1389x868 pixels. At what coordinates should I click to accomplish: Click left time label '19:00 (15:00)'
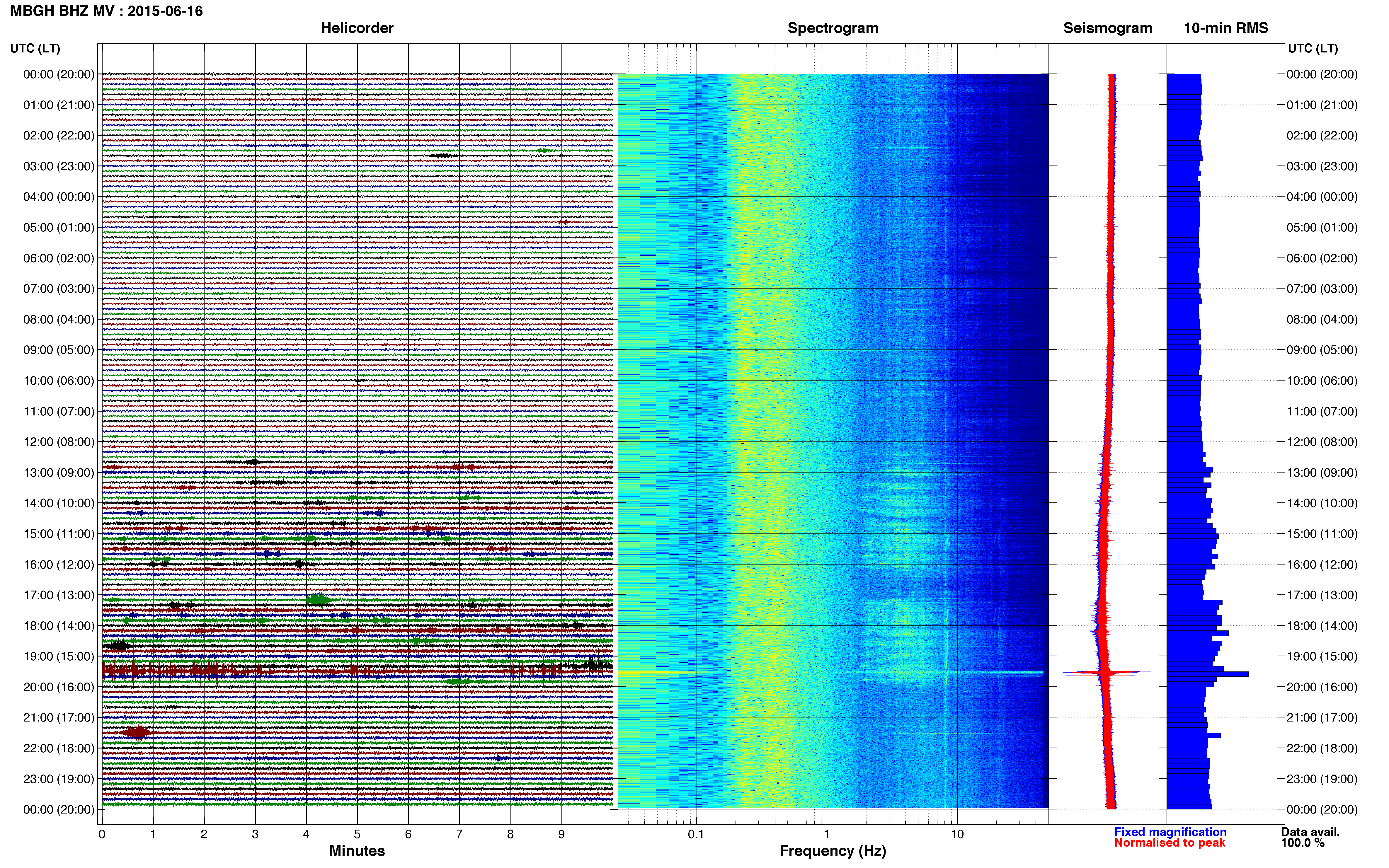pyautogui.click(x=59, y=656)
